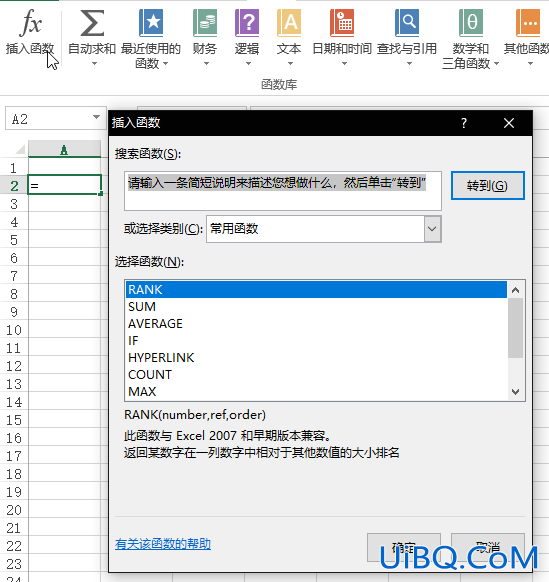549x582 pixels.
Task: Click the search function (搜索函数) text box
Action: (x=283, y=191)
